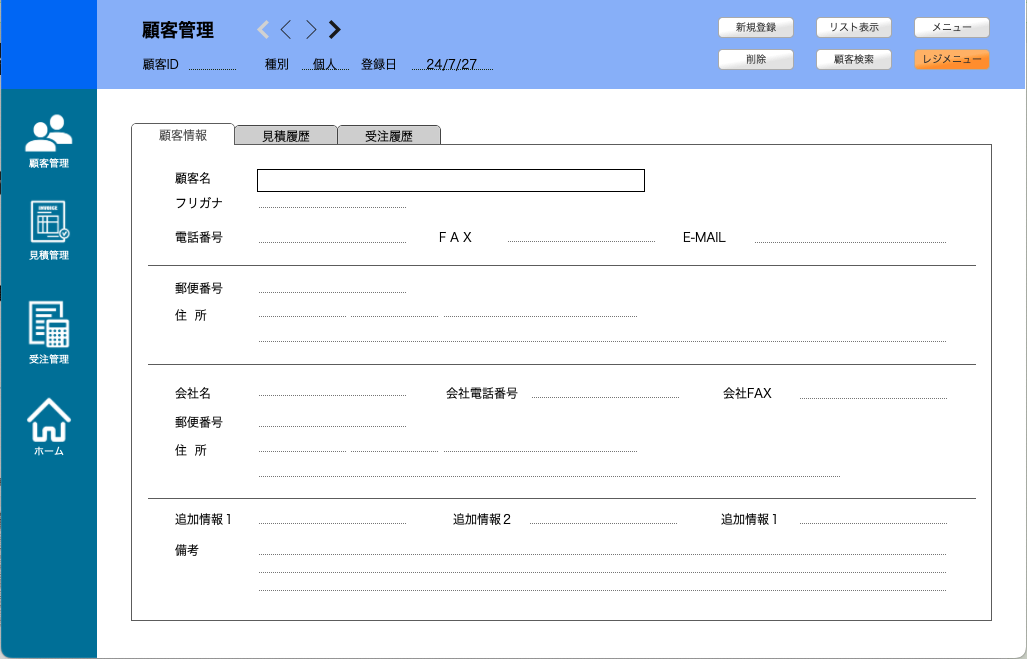Viewport: 1027px width, 659px height.
Task: Click inside the 顧客名 input box
Action: (x=450, y=180)
